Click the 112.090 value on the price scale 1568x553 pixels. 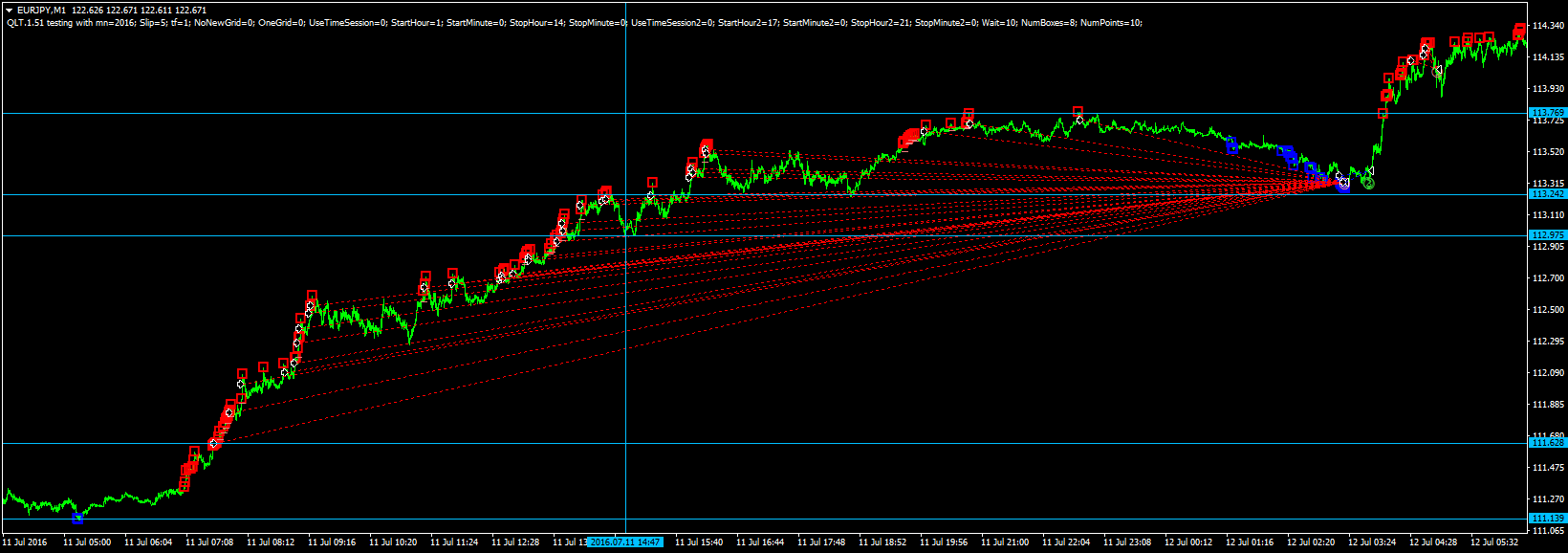pos(1548,373)
